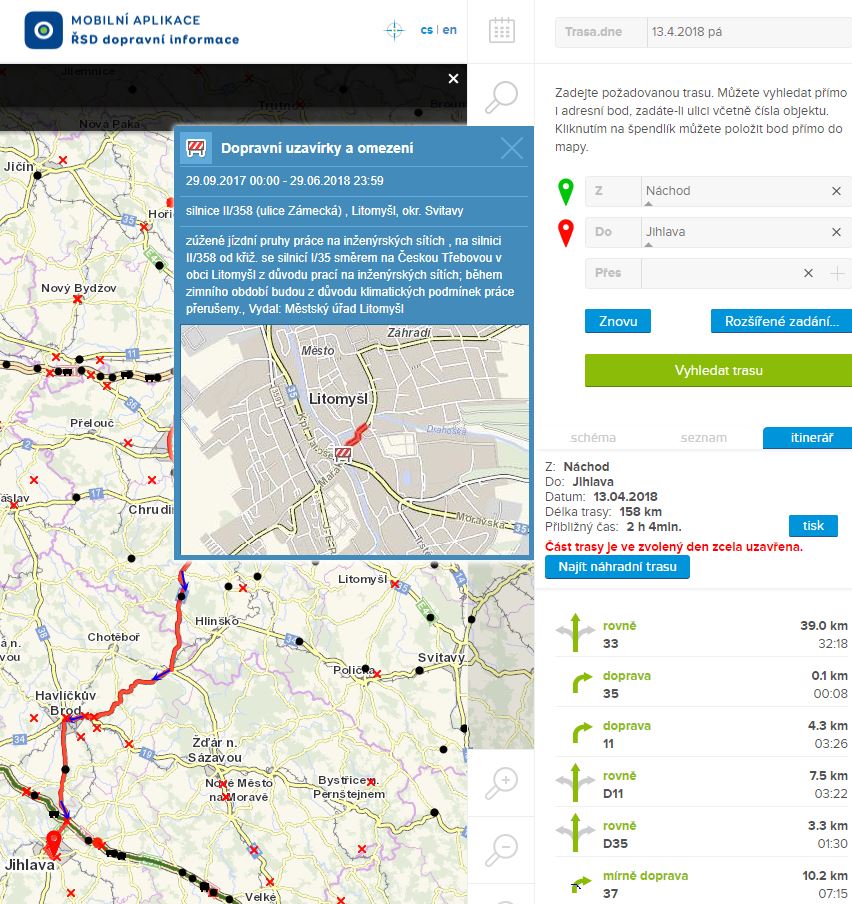Click the Najít náhradní trasu button
This screenshot has width=852, height=904.
click(617, 567)
